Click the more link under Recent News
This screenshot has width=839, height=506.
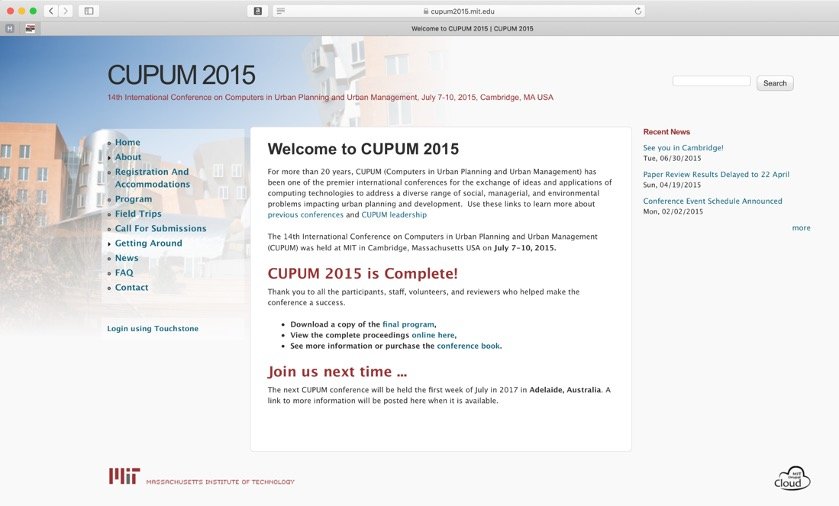(x=801, y=228)
